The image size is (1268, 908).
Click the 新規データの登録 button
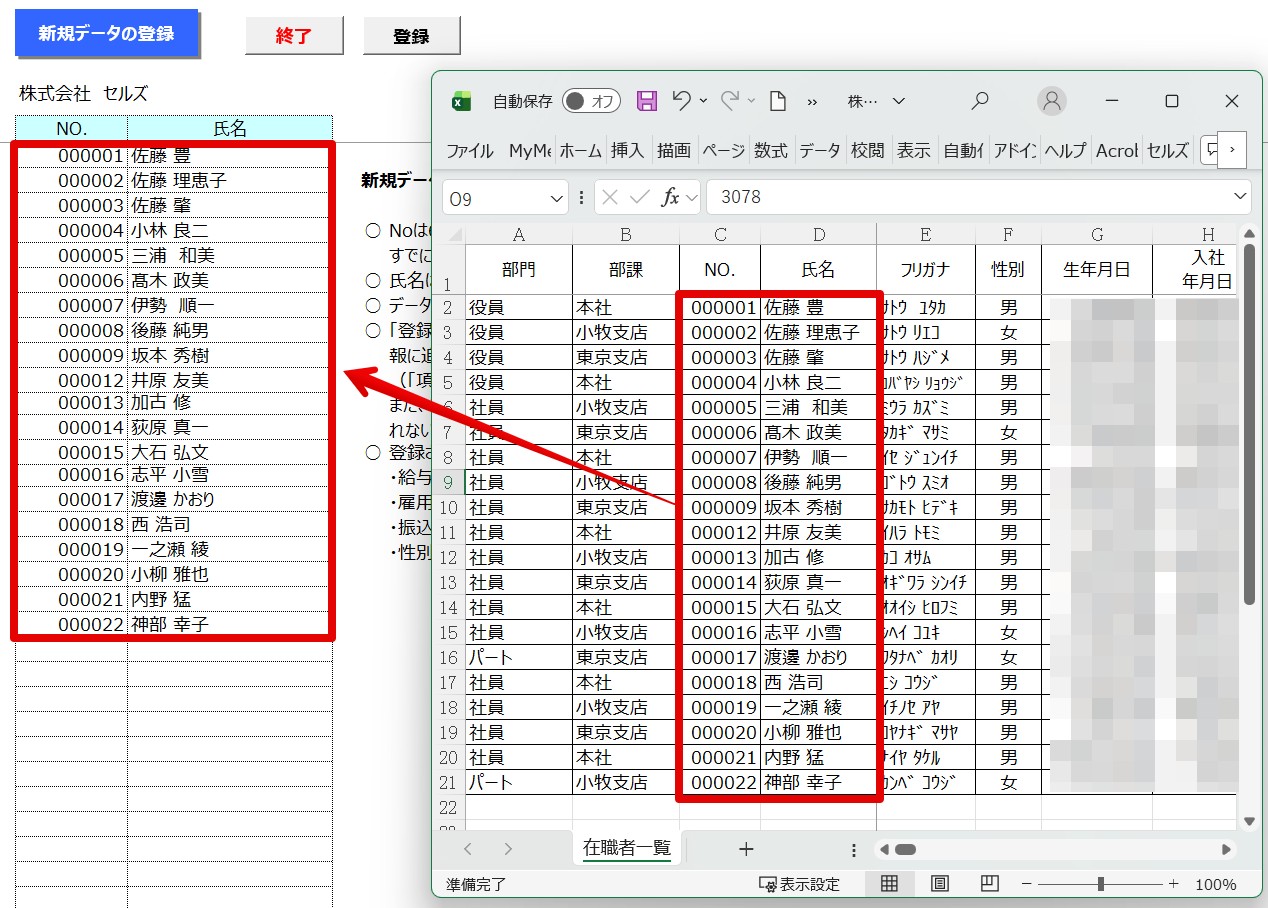tap(107, 34)
